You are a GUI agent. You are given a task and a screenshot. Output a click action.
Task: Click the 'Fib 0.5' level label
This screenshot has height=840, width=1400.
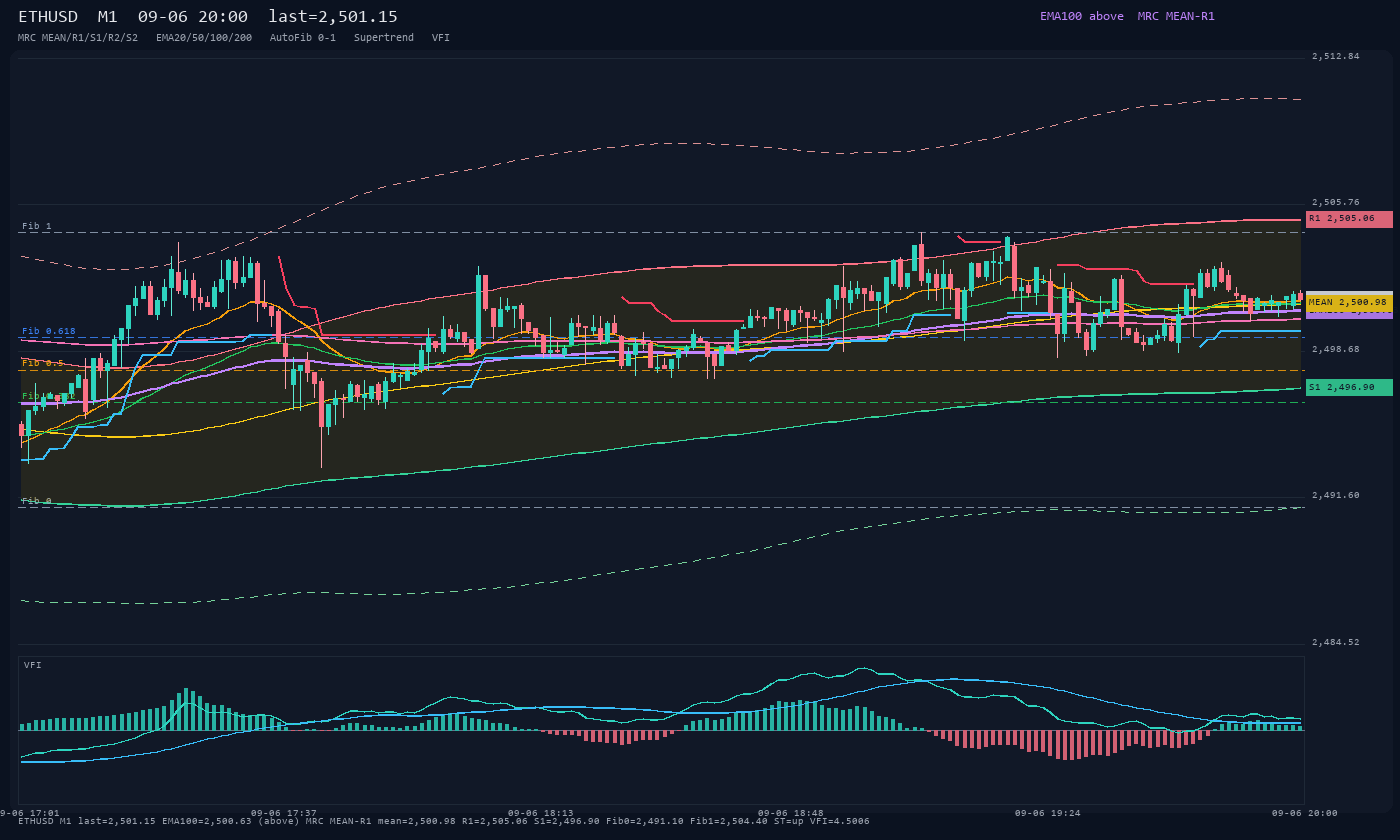tap(43, 363)
